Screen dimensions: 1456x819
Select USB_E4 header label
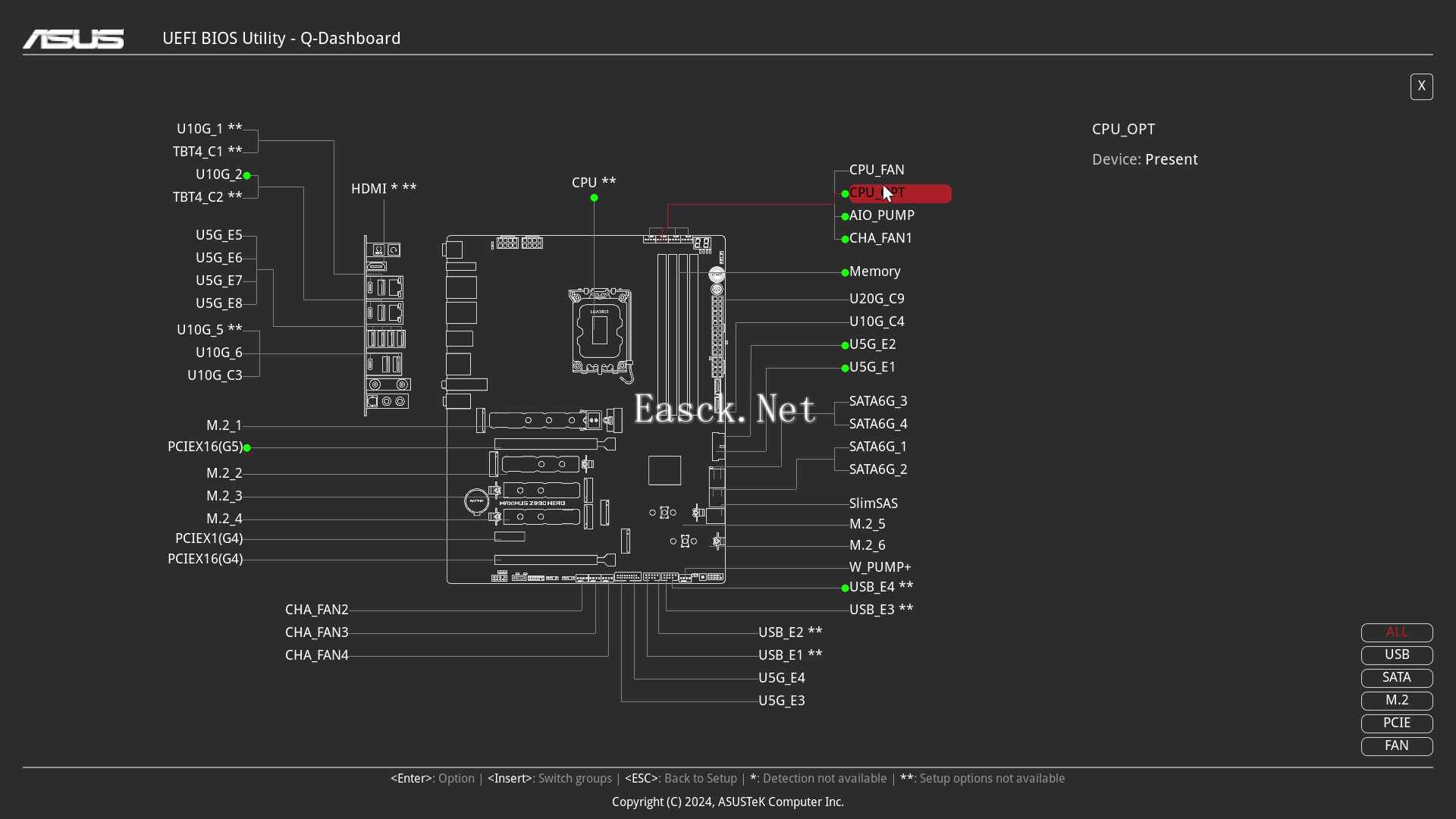pos(881,587)
